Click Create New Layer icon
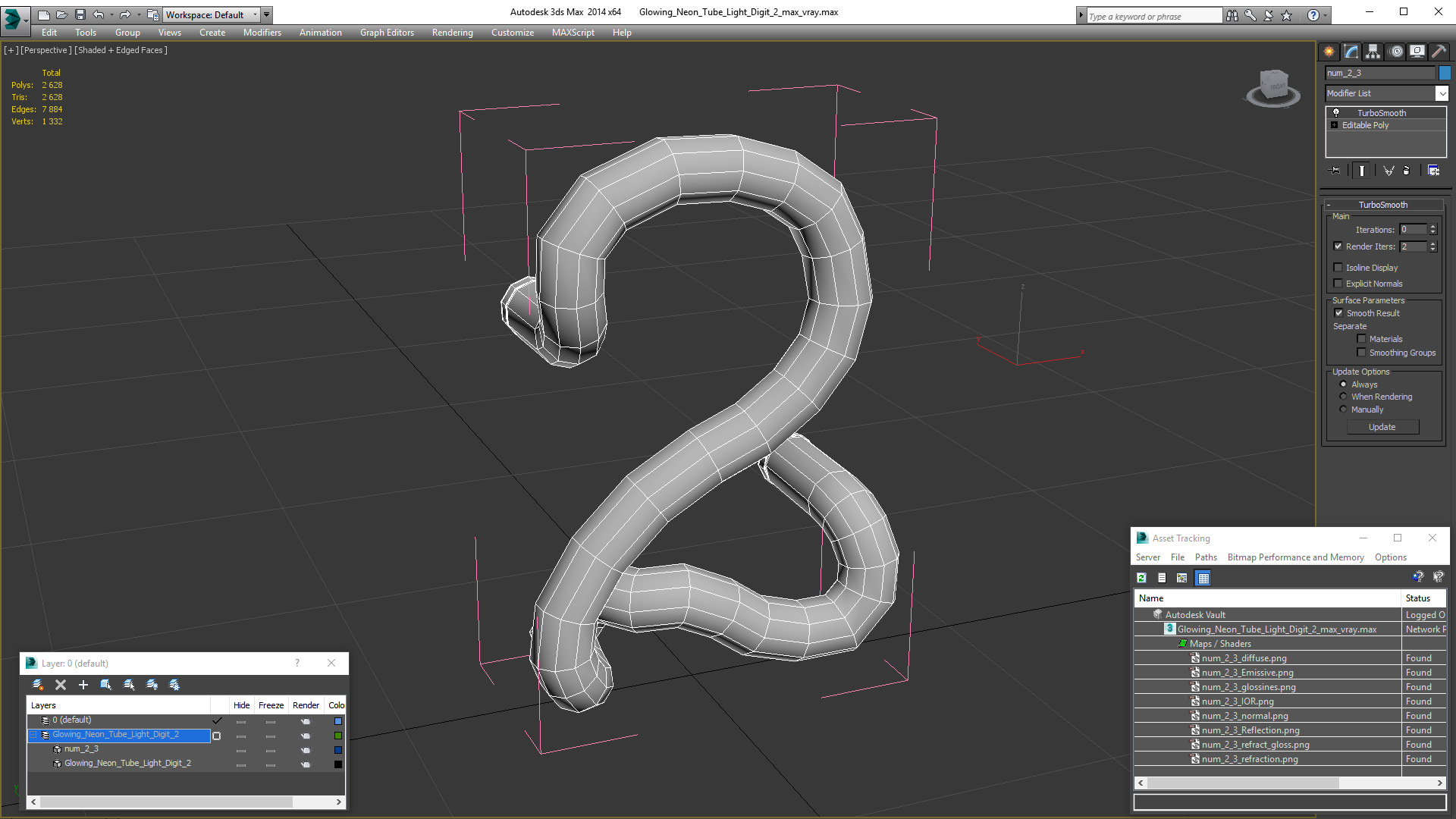 click(x=38, y=685)
